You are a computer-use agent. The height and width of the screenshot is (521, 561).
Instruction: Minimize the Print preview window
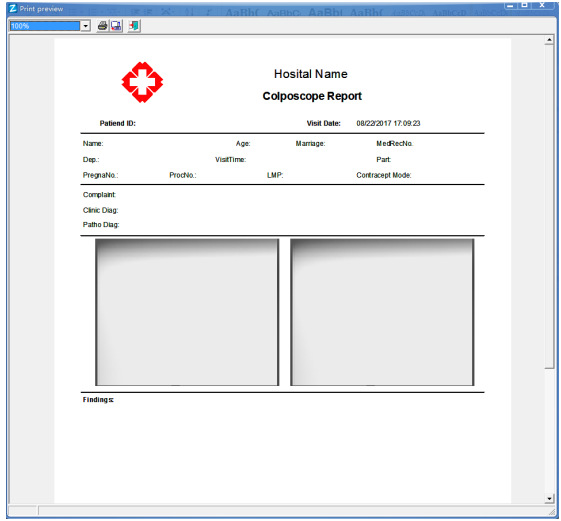510,5
